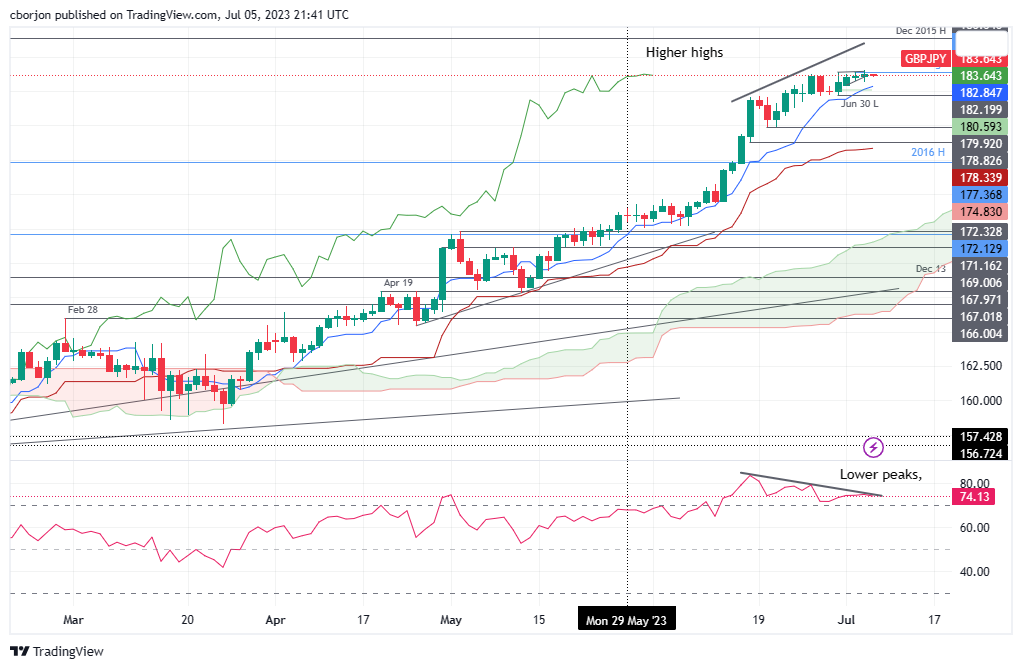The height and width of the screenshot is (669, 1022).
Task: Select the 'Jun 30 L' level label
Action: click(x=859, y=103)
